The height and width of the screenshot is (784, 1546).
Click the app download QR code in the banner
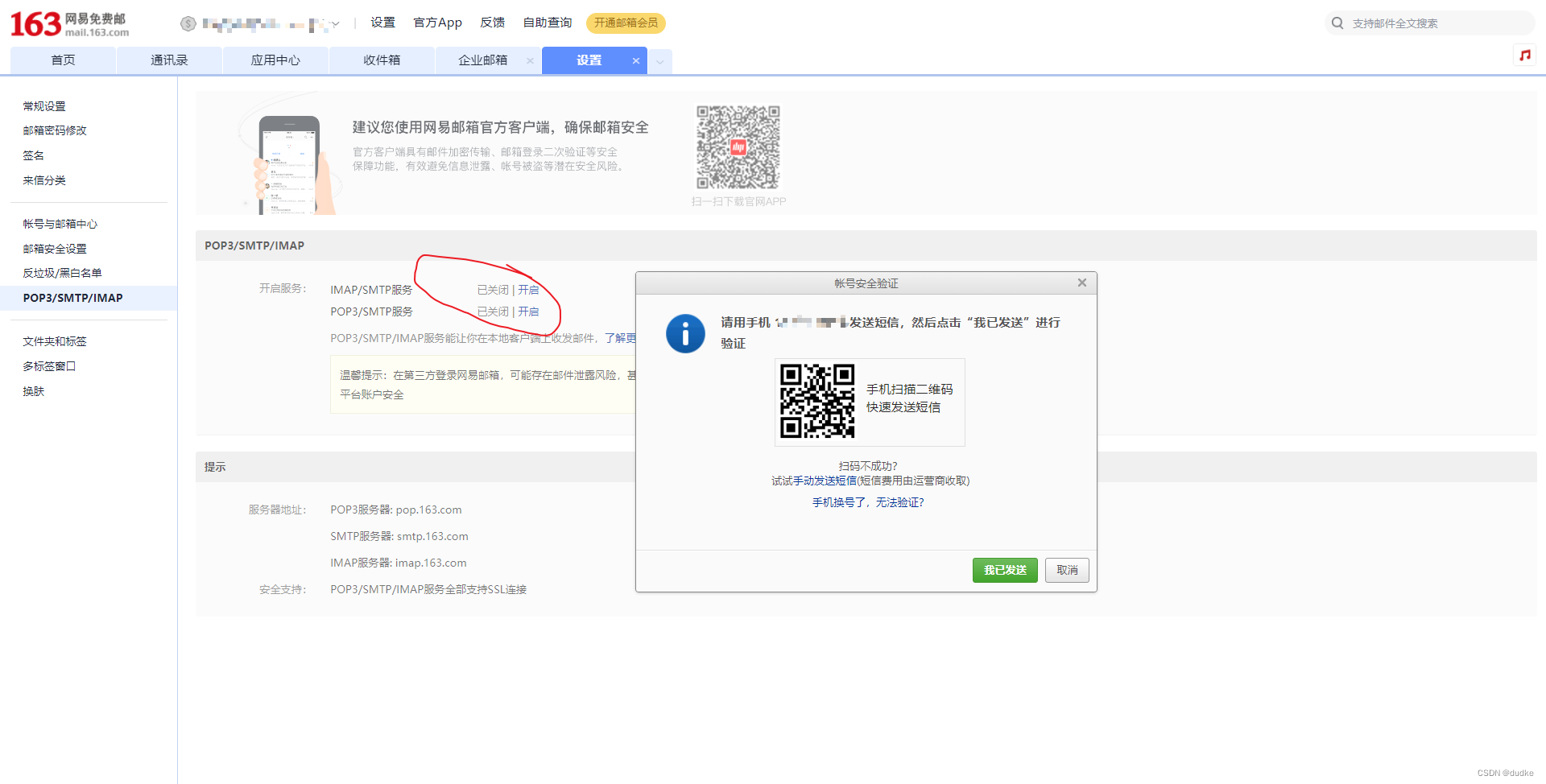coord(738,147)
